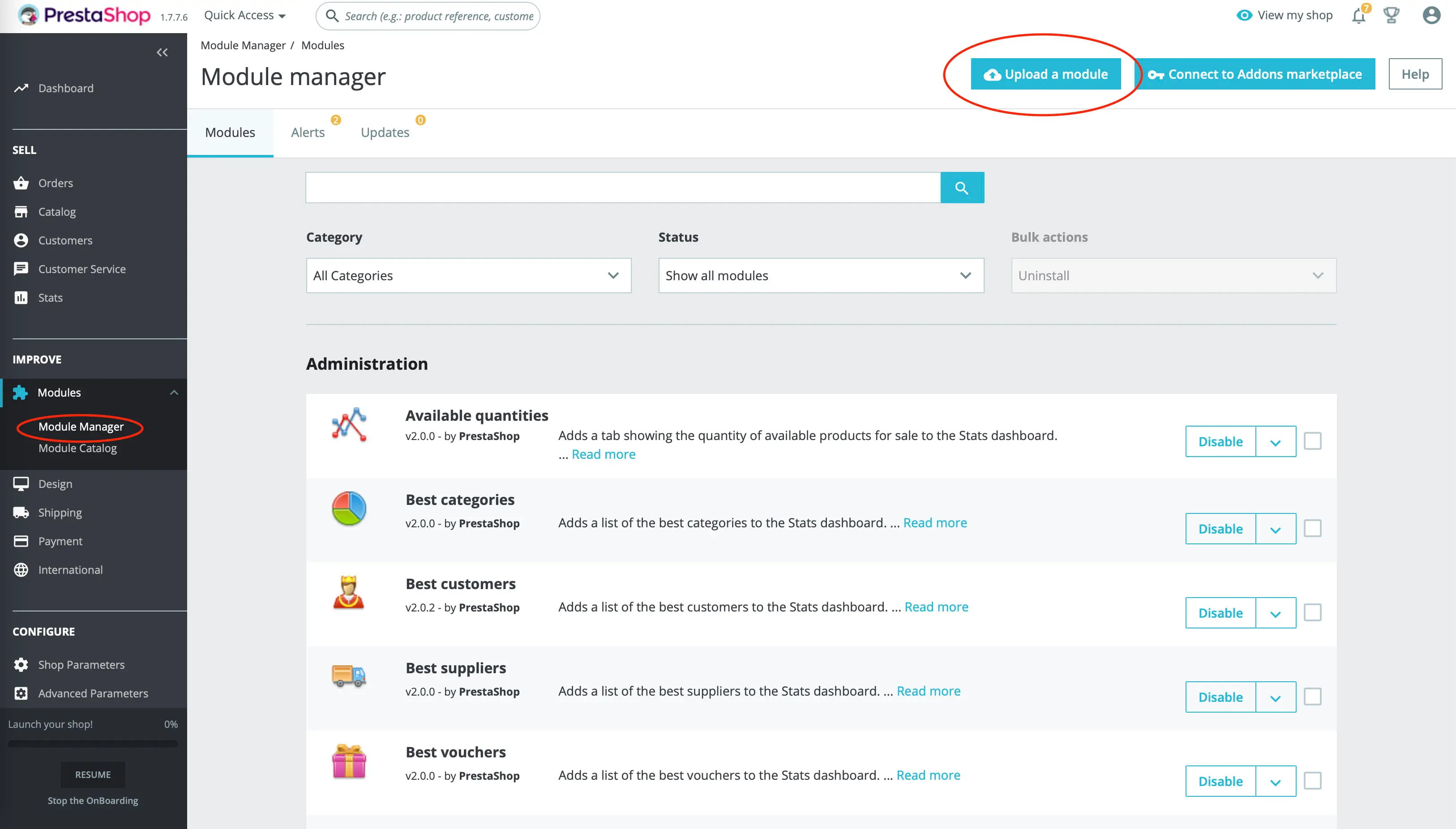This screenshot has height=829, width=1456.
Task: Collapse the sidebar with double-chevron icon
Action: [162, 52]
